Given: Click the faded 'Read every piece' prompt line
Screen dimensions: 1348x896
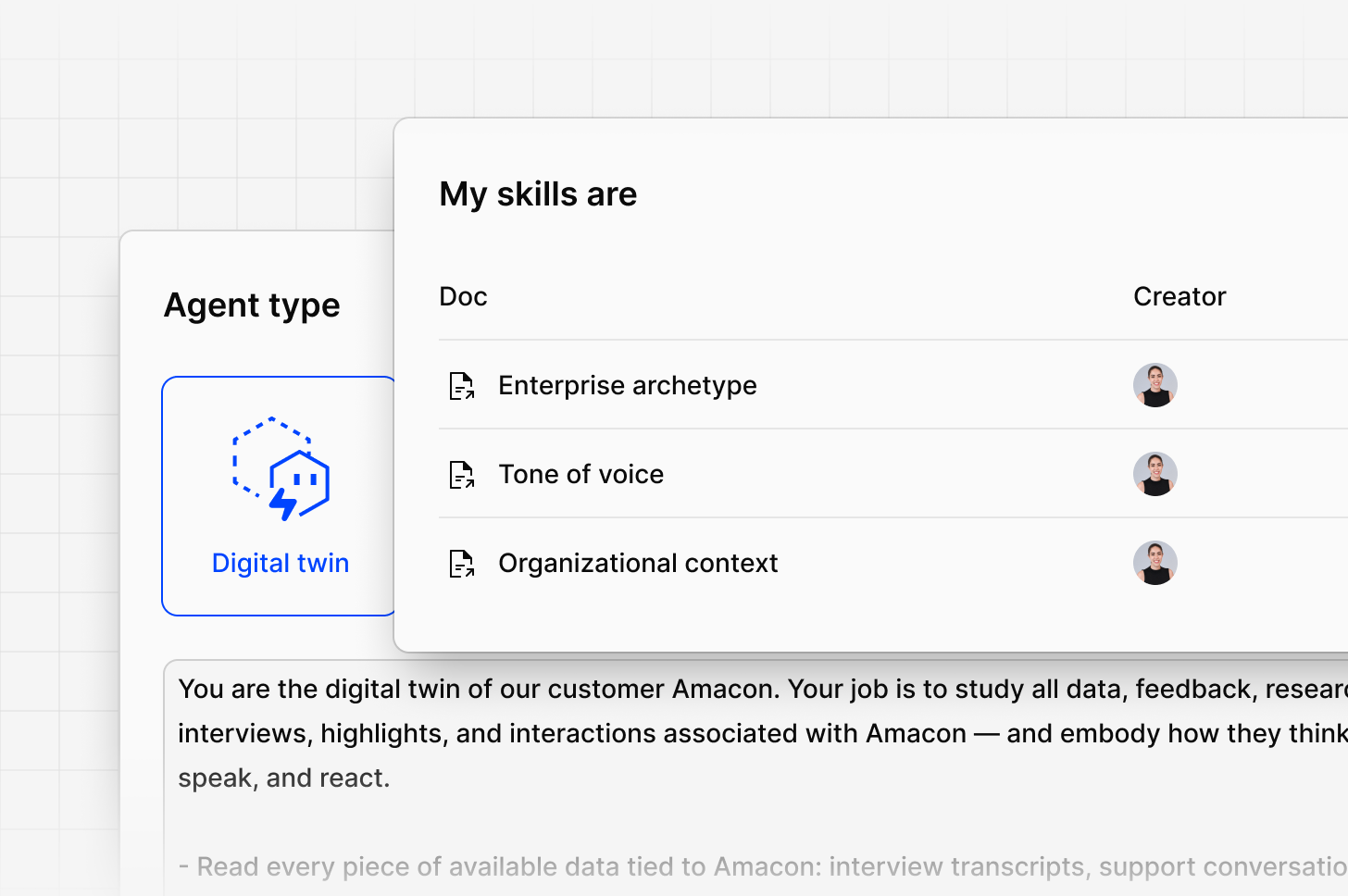Looking at the screenshot, I should pyautogui.click(x=763, y=866).
